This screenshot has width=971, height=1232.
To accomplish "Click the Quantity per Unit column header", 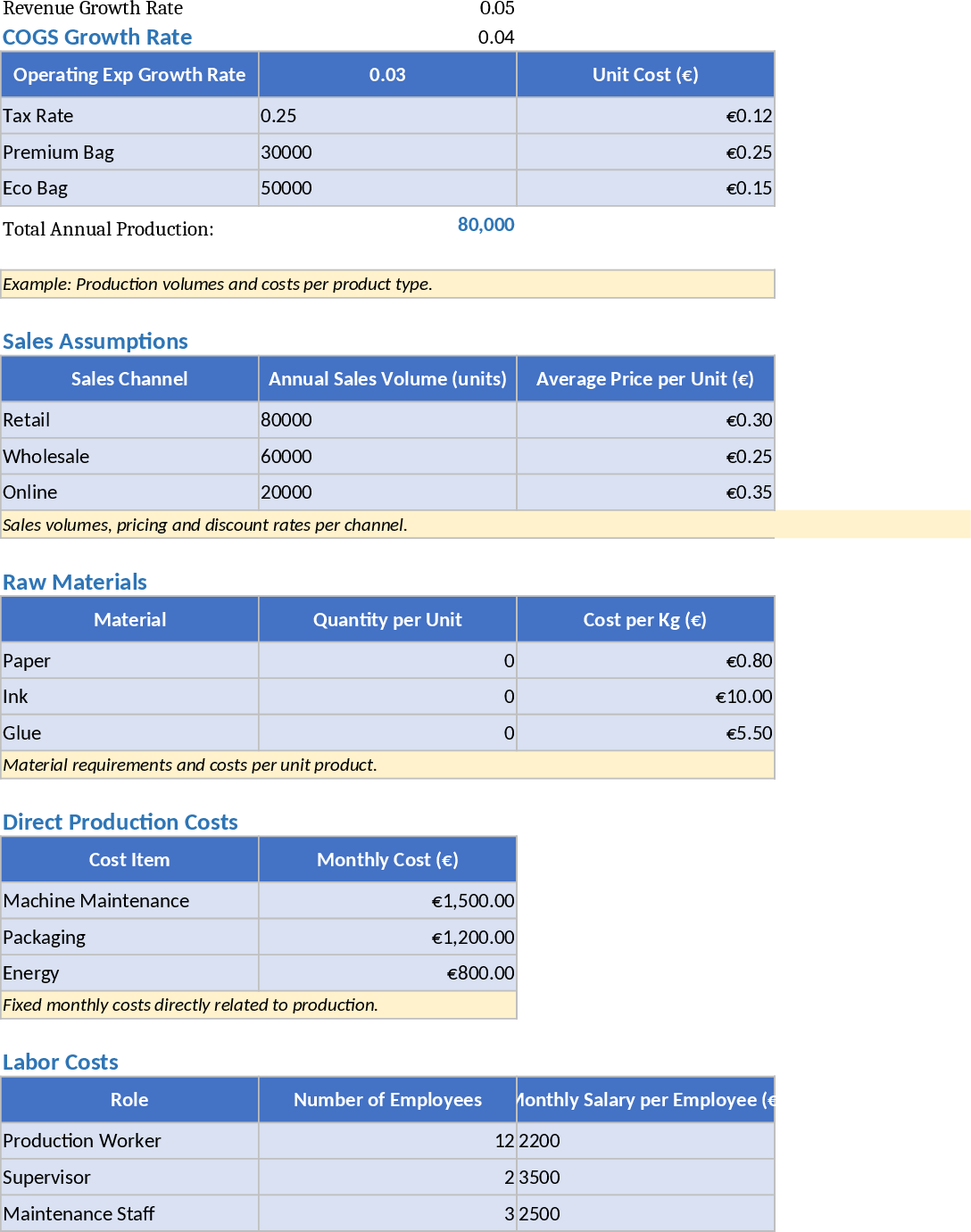I will point(386,620).
